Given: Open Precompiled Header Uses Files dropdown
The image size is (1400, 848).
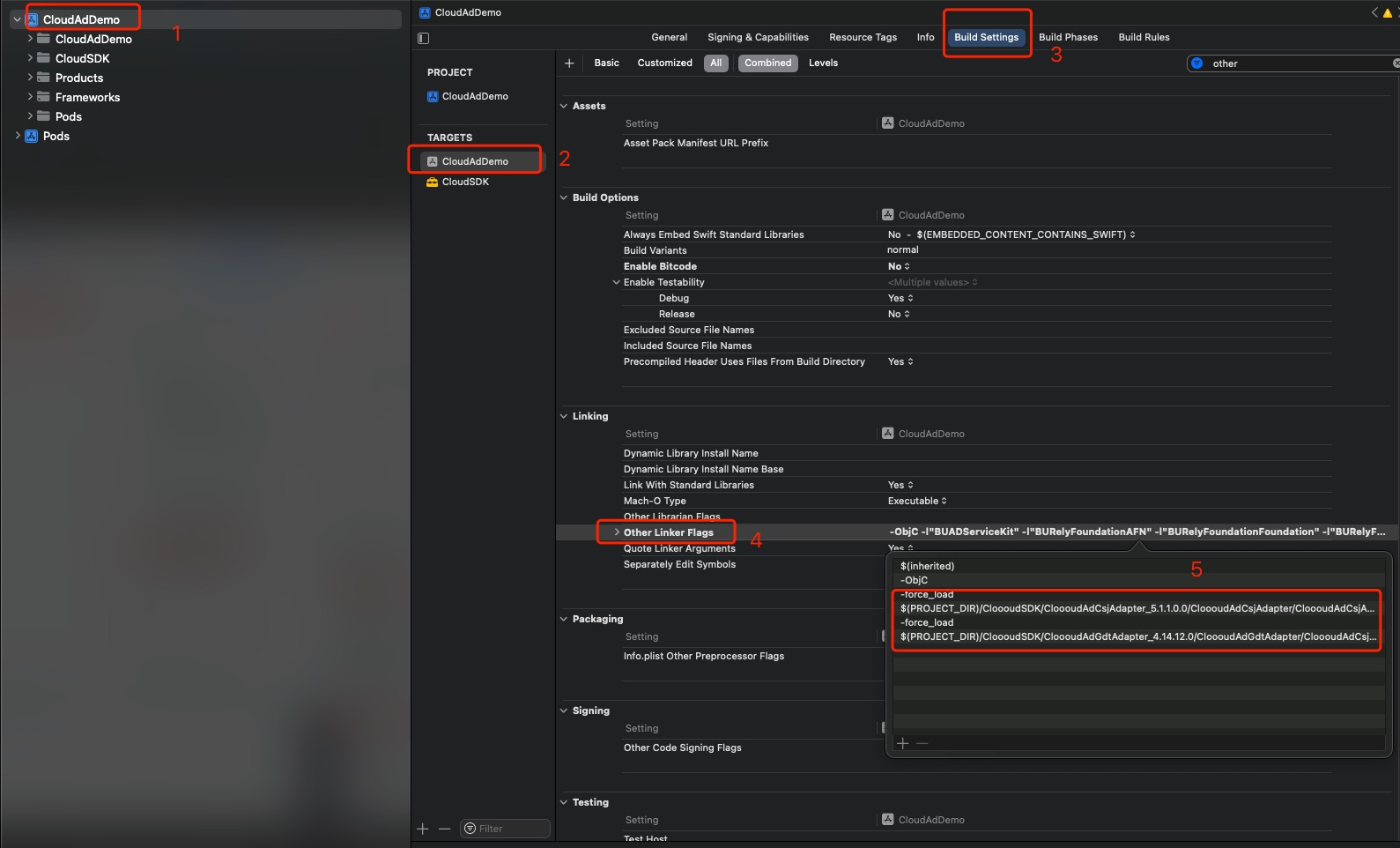Looking at the screenshot, I should [900, 361].
